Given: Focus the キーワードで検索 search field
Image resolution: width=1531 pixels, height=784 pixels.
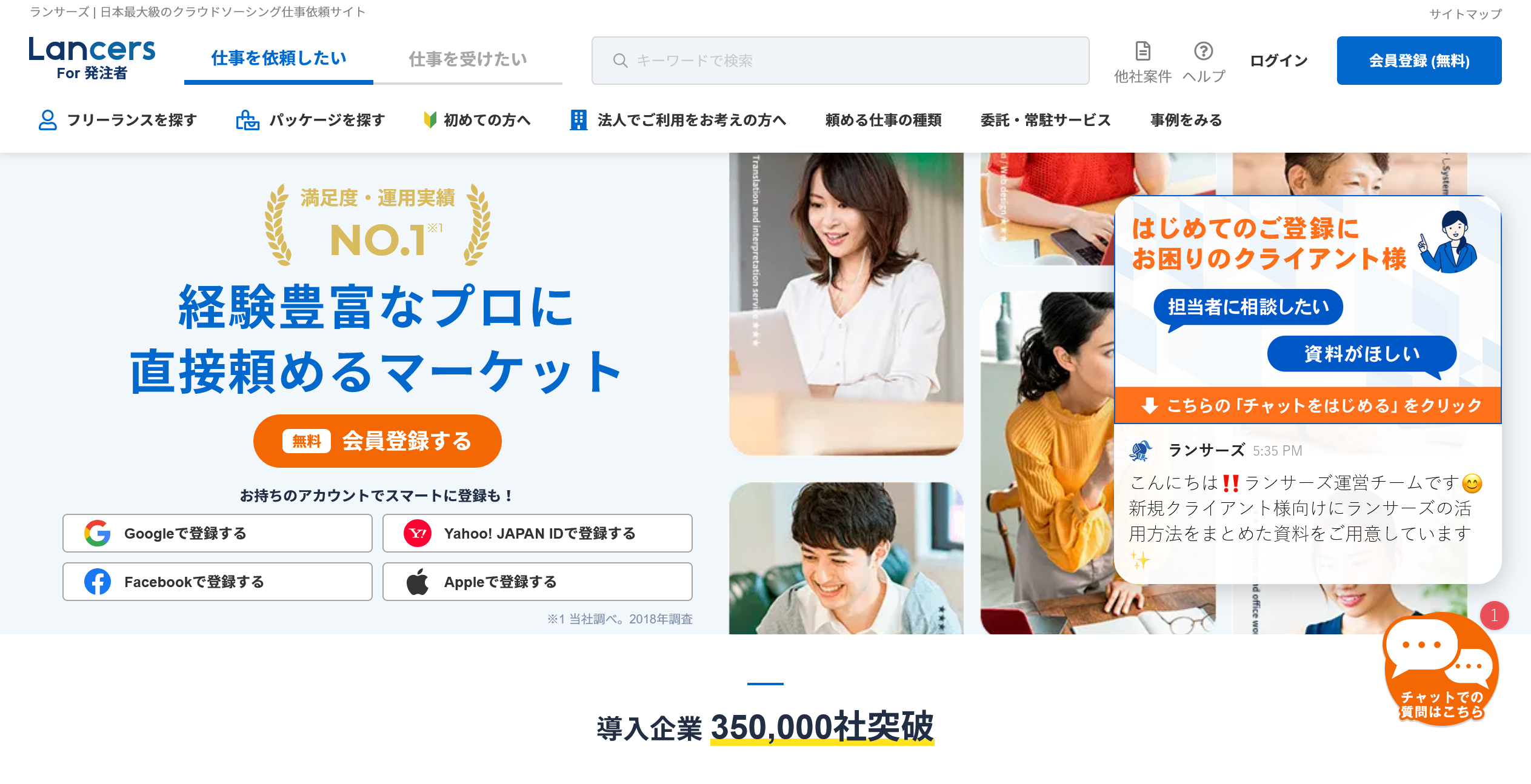Looking at the screenshot, I should tap(840, 61).
